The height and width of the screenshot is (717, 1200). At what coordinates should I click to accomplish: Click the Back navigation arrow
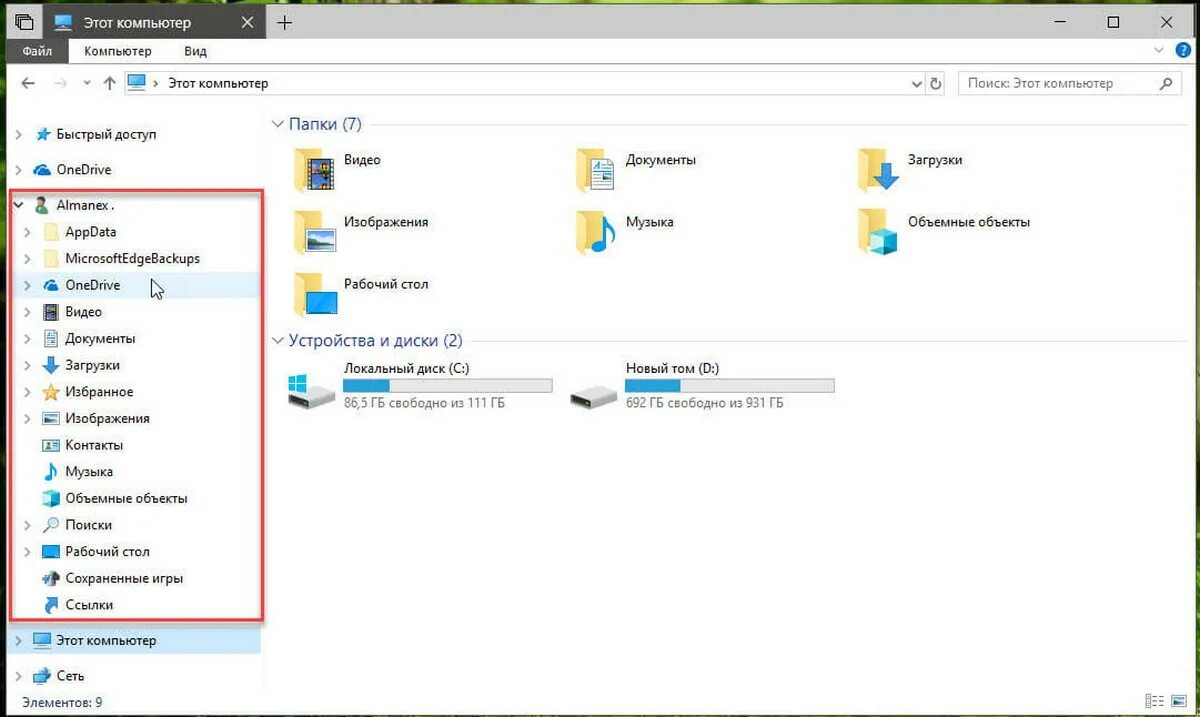(27, 84)
